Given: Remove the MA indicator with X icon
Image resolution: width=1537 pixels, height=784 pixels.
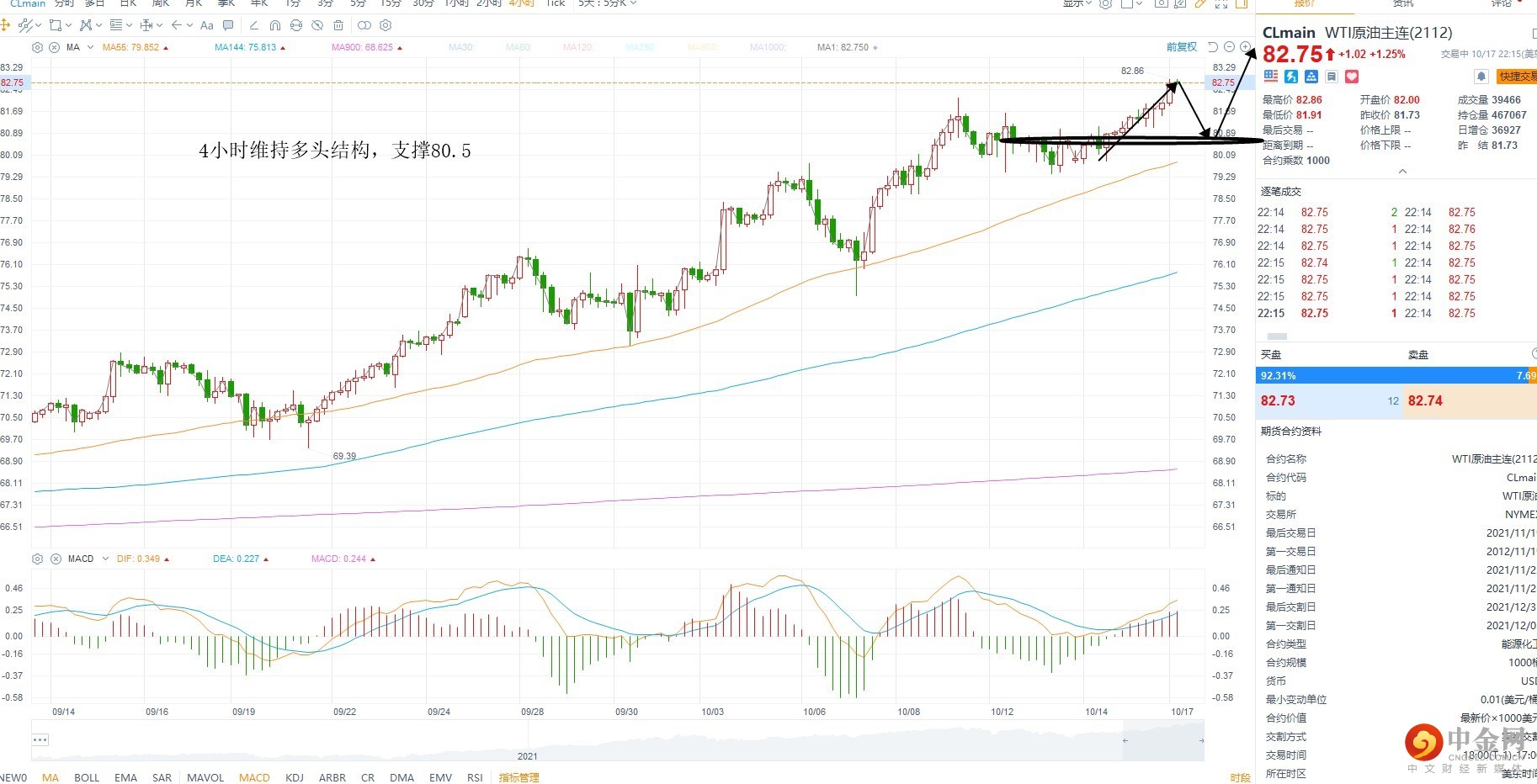Looking at the screenshot, I should pyautogui.click(x=55, y=47).
